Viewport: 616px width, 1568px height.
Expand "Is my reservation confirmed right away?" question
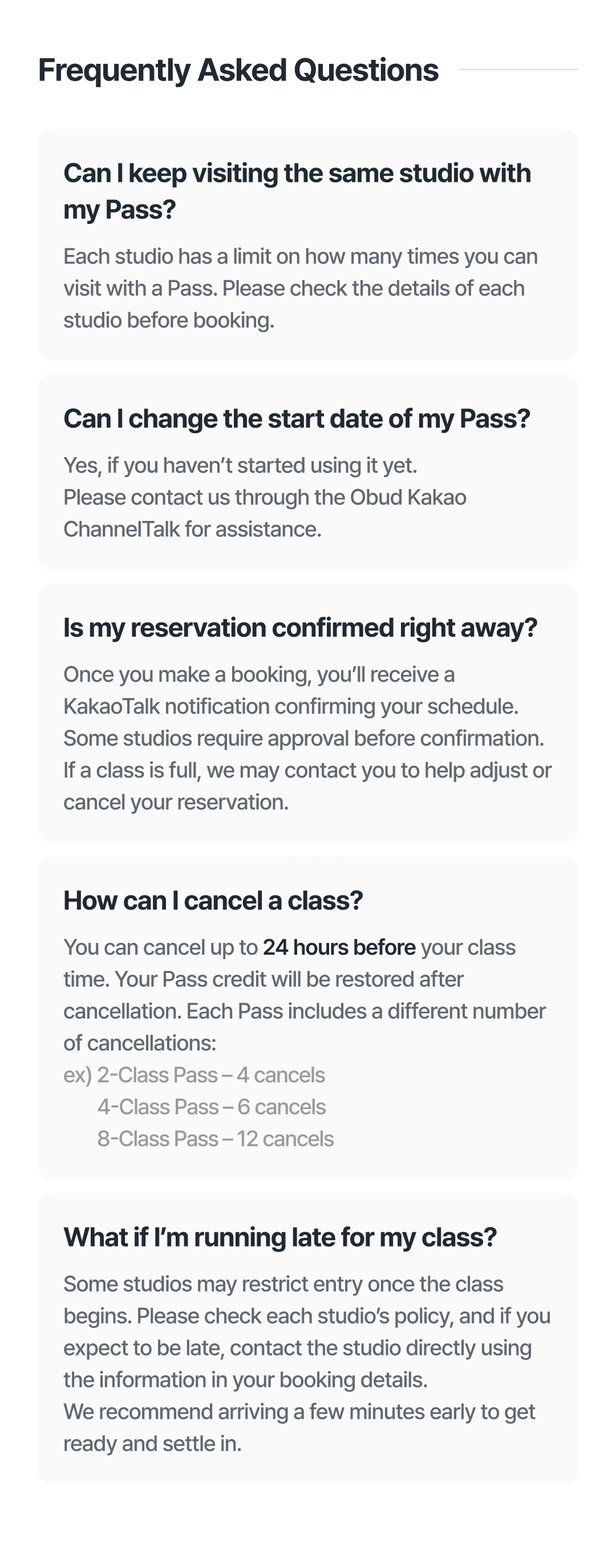[301, 628]
